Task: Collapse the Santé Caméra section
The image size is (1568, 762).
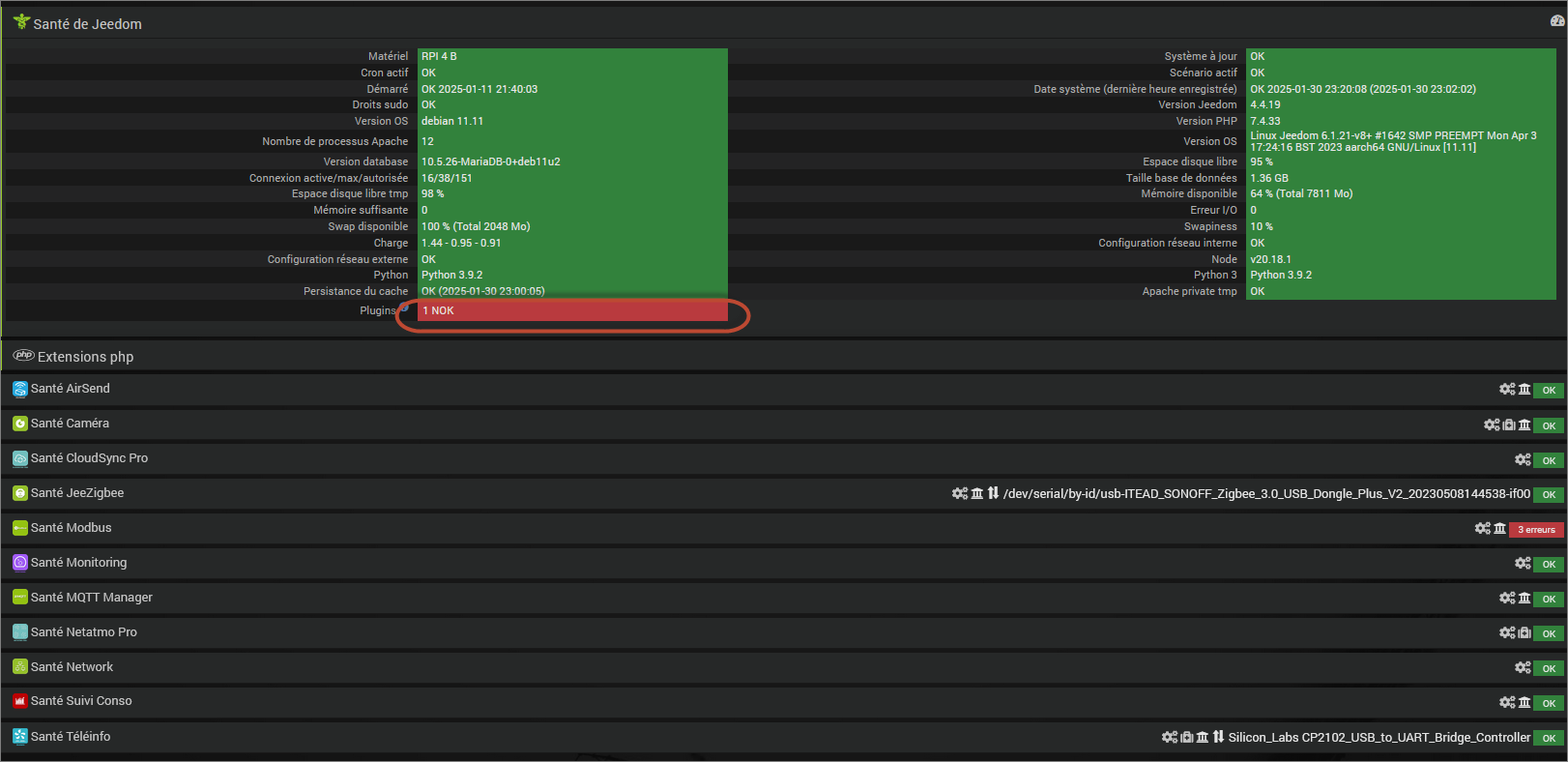Action: coord(784,424)
